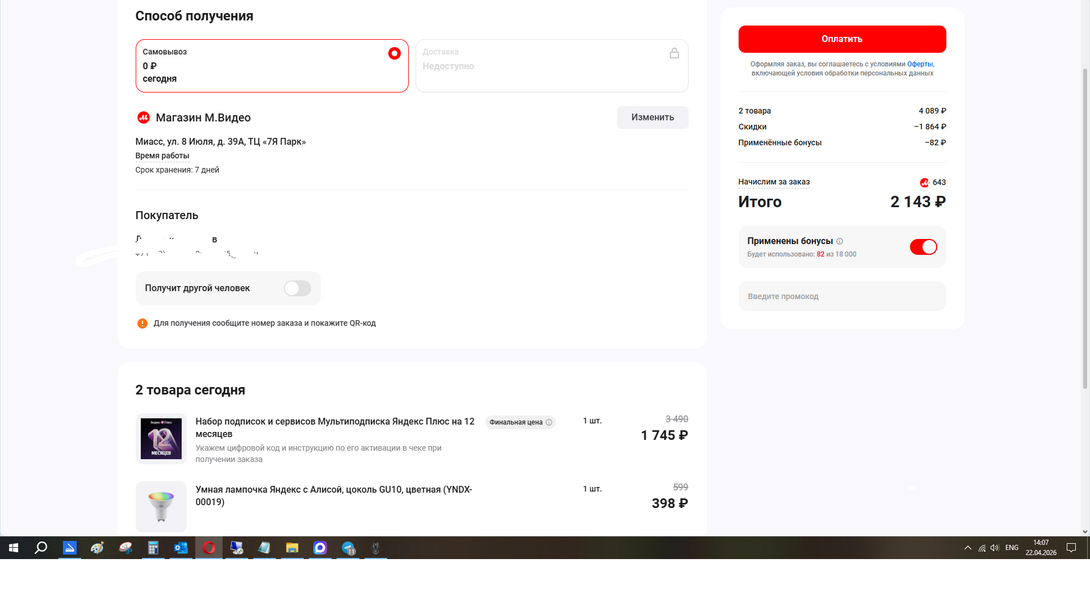Click the bonus icon next to 643
Viewport: 1090px width, 613px height.
(924, 183)
